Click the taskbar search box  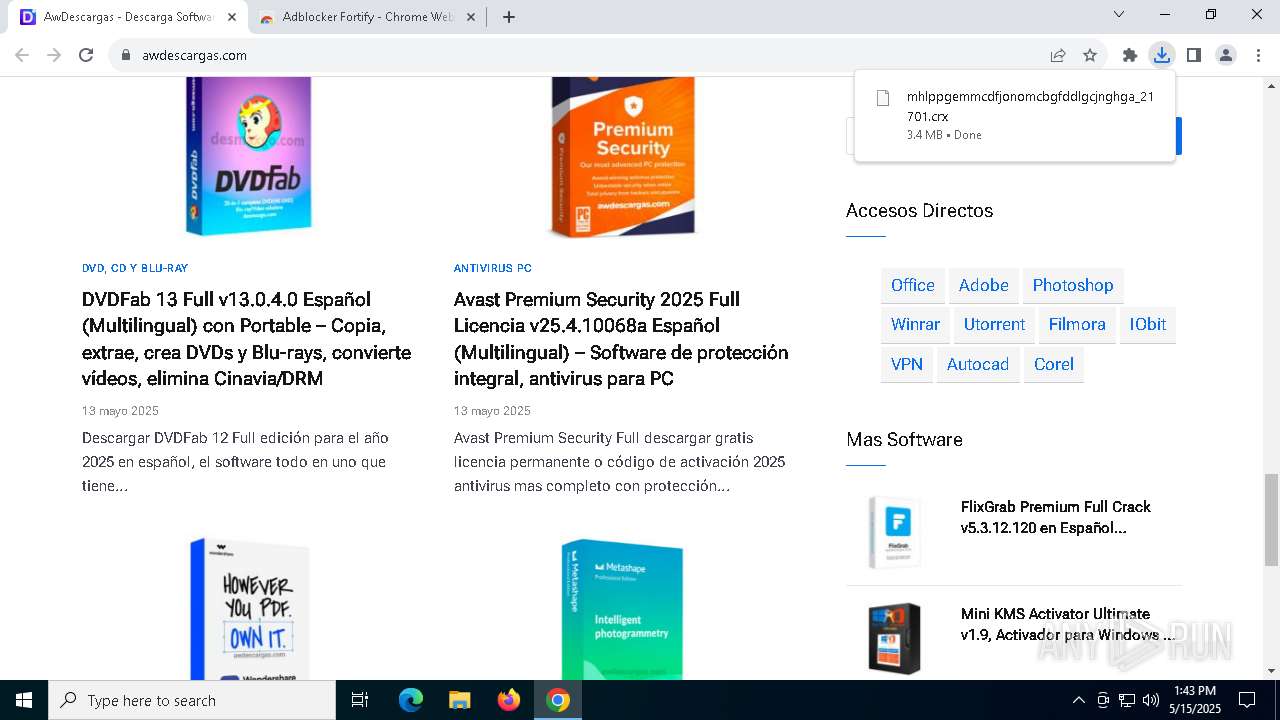[x=192, y=700]
